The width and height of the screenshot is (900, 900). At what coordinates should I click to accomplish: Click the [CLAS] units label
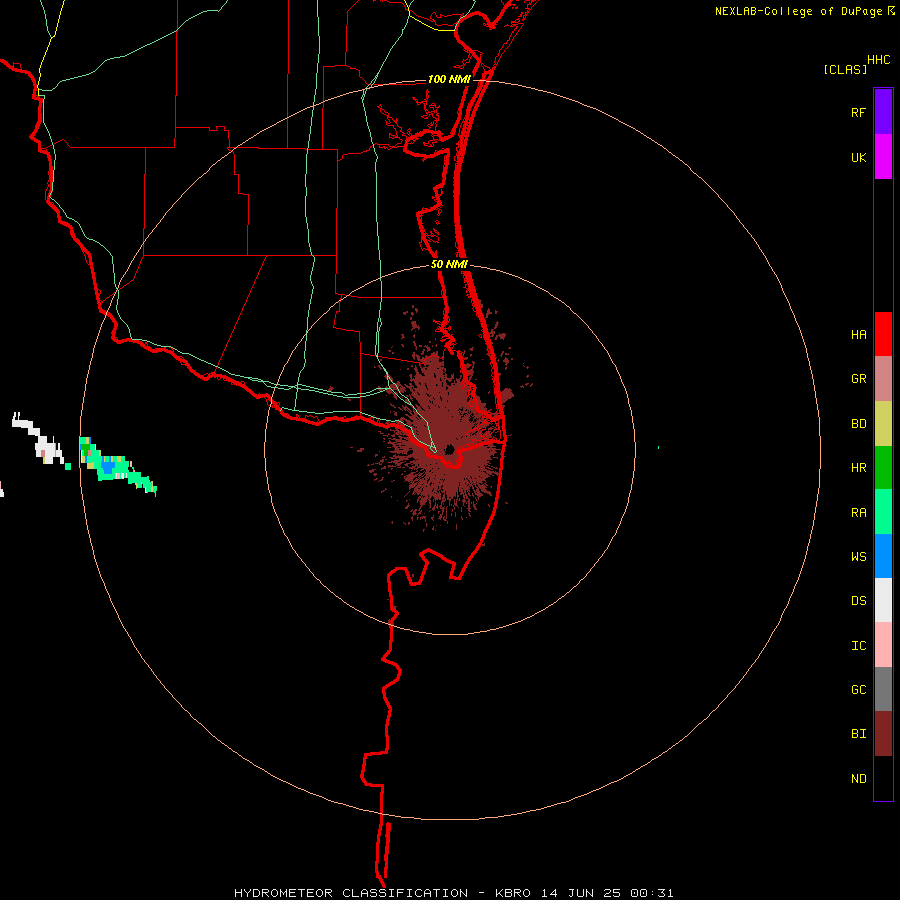pos(845,69)
